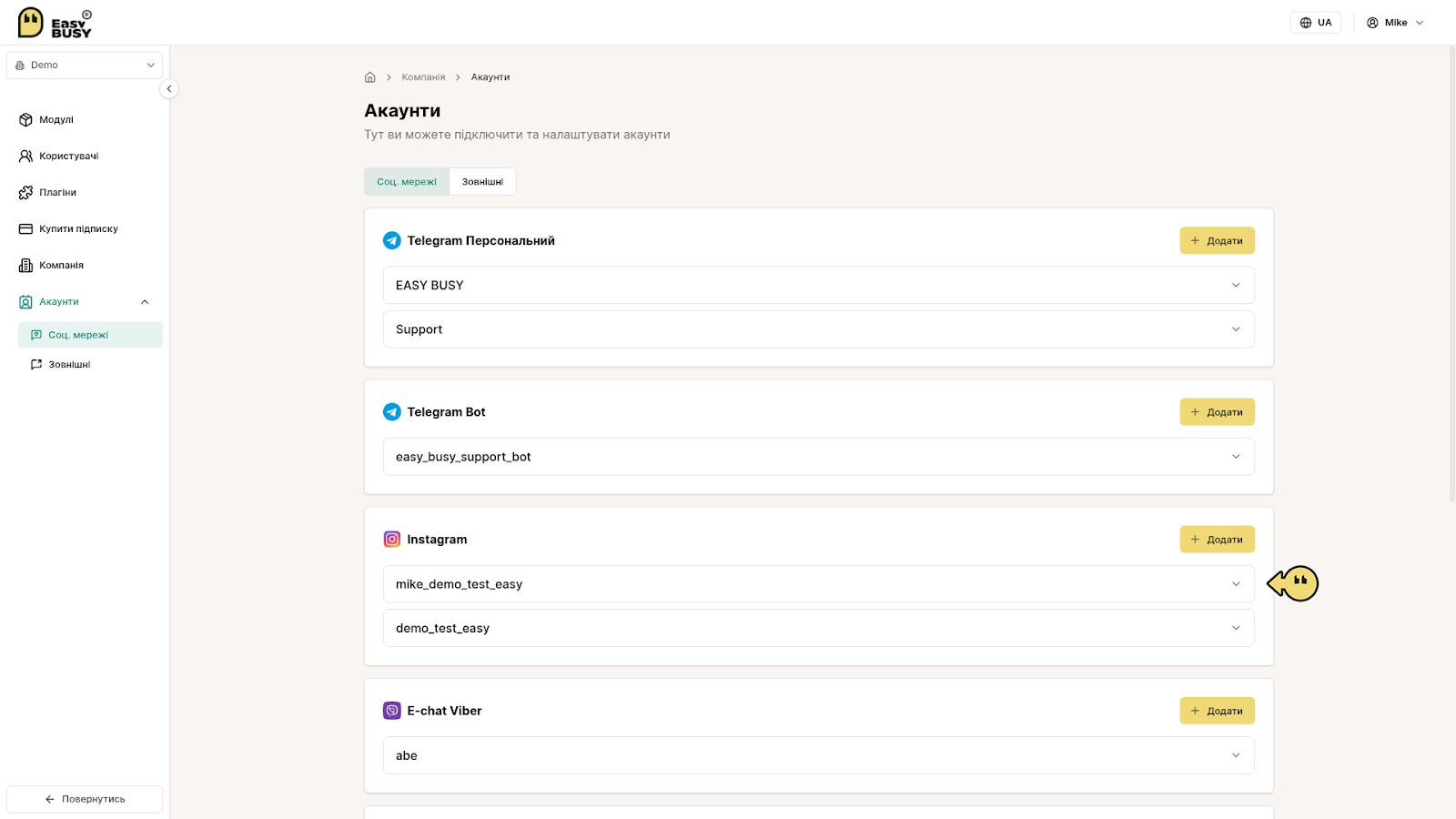Switch to the Зовнішні tab

pyautogui.click(x=482, y=182)
